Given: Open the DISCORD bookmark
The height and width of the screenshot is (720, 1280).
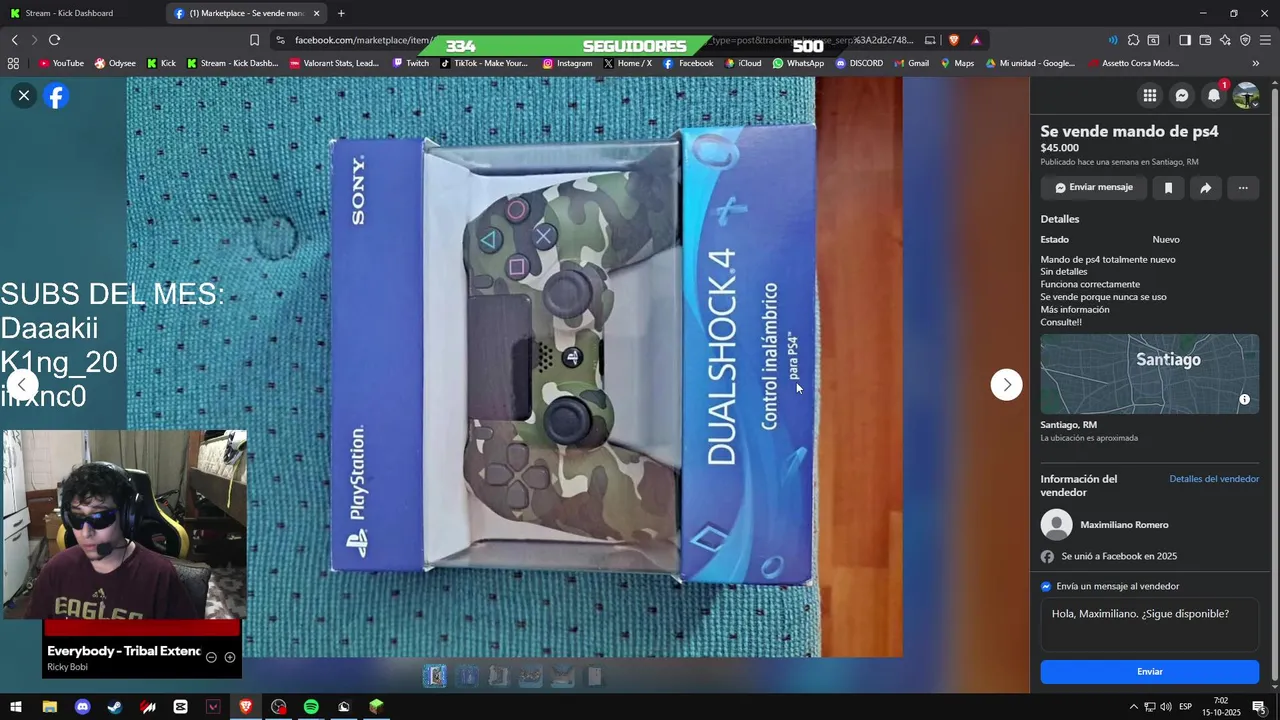Looking at the screenshot, I should click(x=859, y=63).
